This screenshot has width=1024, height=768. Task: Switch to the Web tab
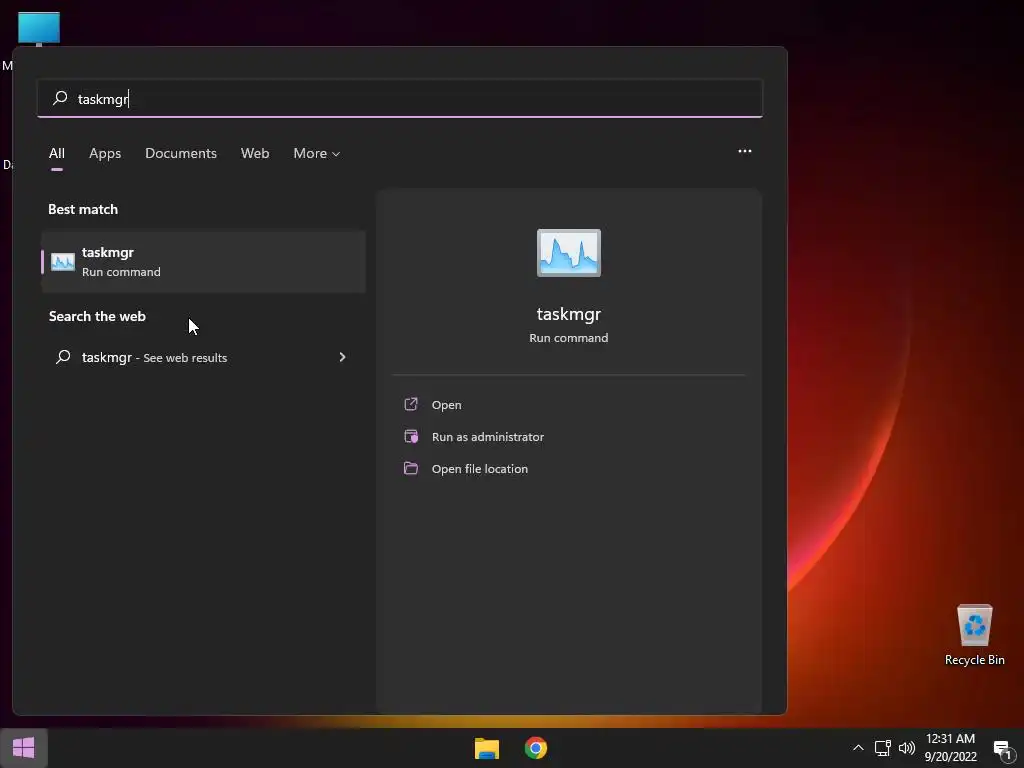(x=255, y=153)
